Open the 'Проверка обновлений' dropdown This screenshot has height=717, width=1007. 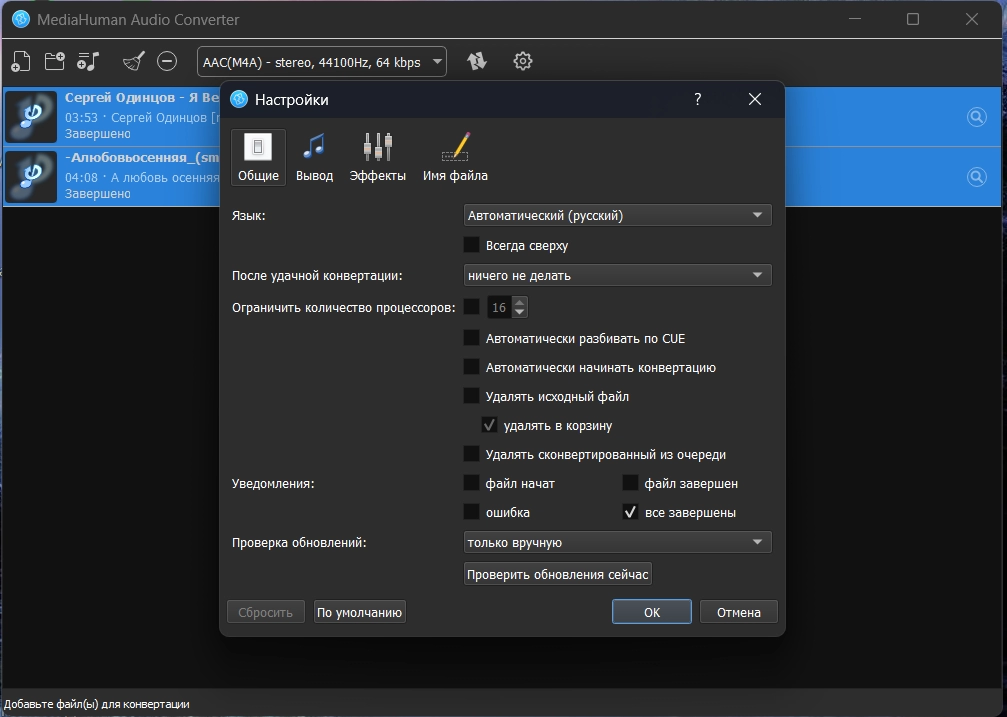pyautogui.click(x=617, y=542)
